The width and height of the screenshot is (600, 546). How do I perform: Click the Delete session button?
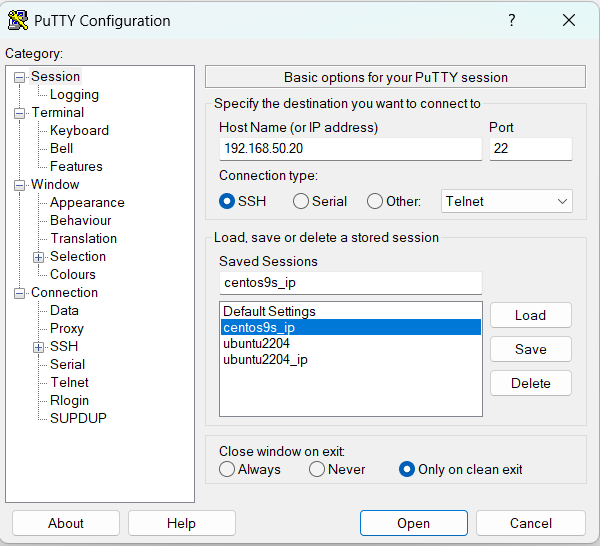(x=531, y=383)
